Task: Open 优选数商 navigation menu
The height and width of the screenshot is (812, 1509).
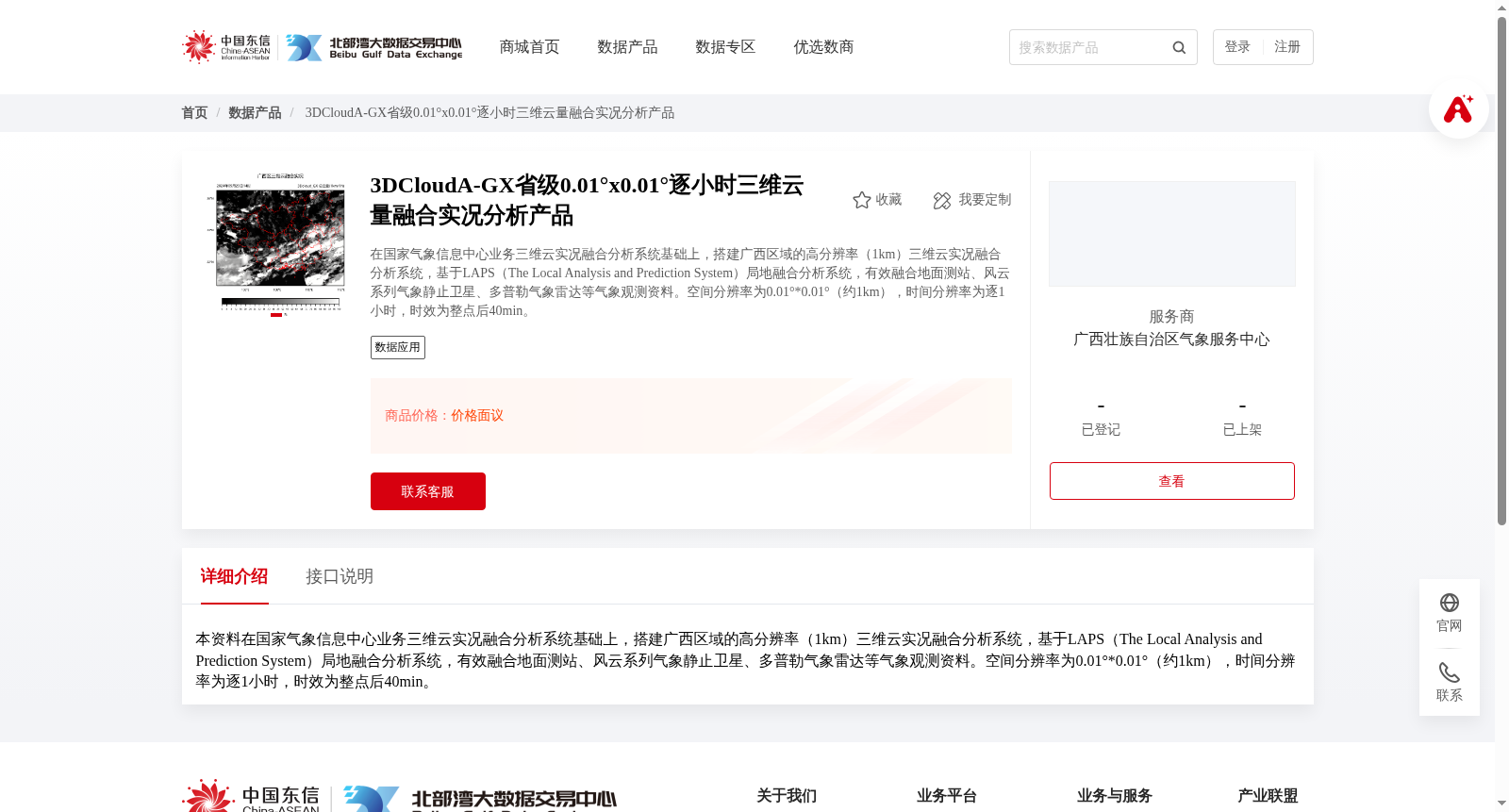Action: tap(823, 47)
